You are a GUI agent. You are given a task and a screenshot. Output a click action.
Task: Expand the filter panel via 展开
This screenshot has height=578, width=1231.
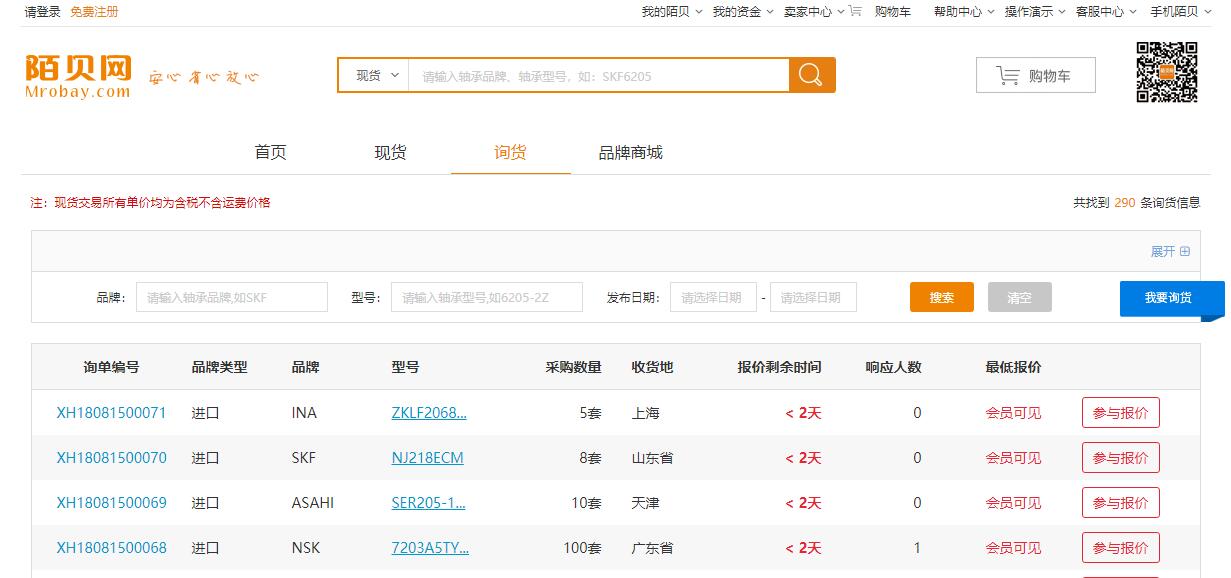(x=1169, y=252)
